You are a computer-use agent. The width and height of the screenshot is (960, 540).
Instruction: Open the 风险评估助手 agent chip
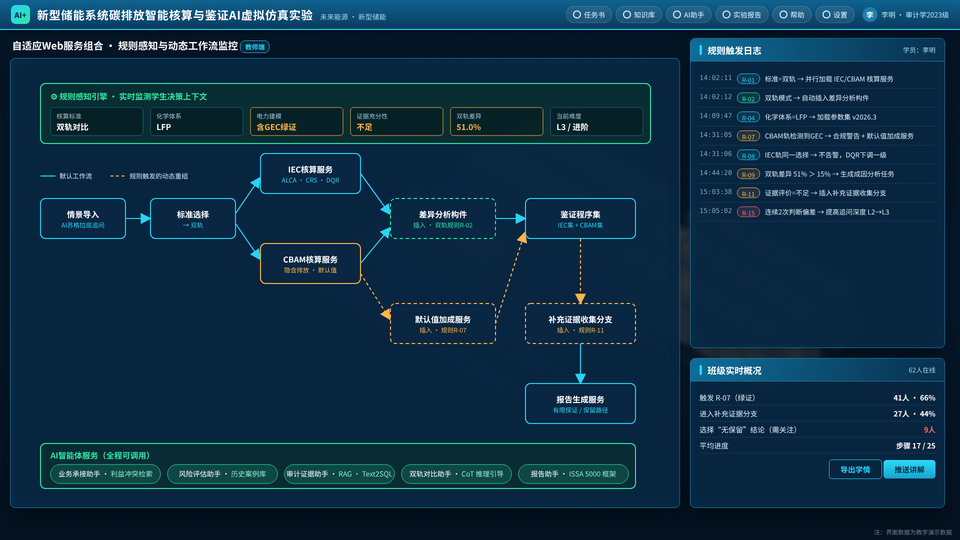(x=222, y=474)
